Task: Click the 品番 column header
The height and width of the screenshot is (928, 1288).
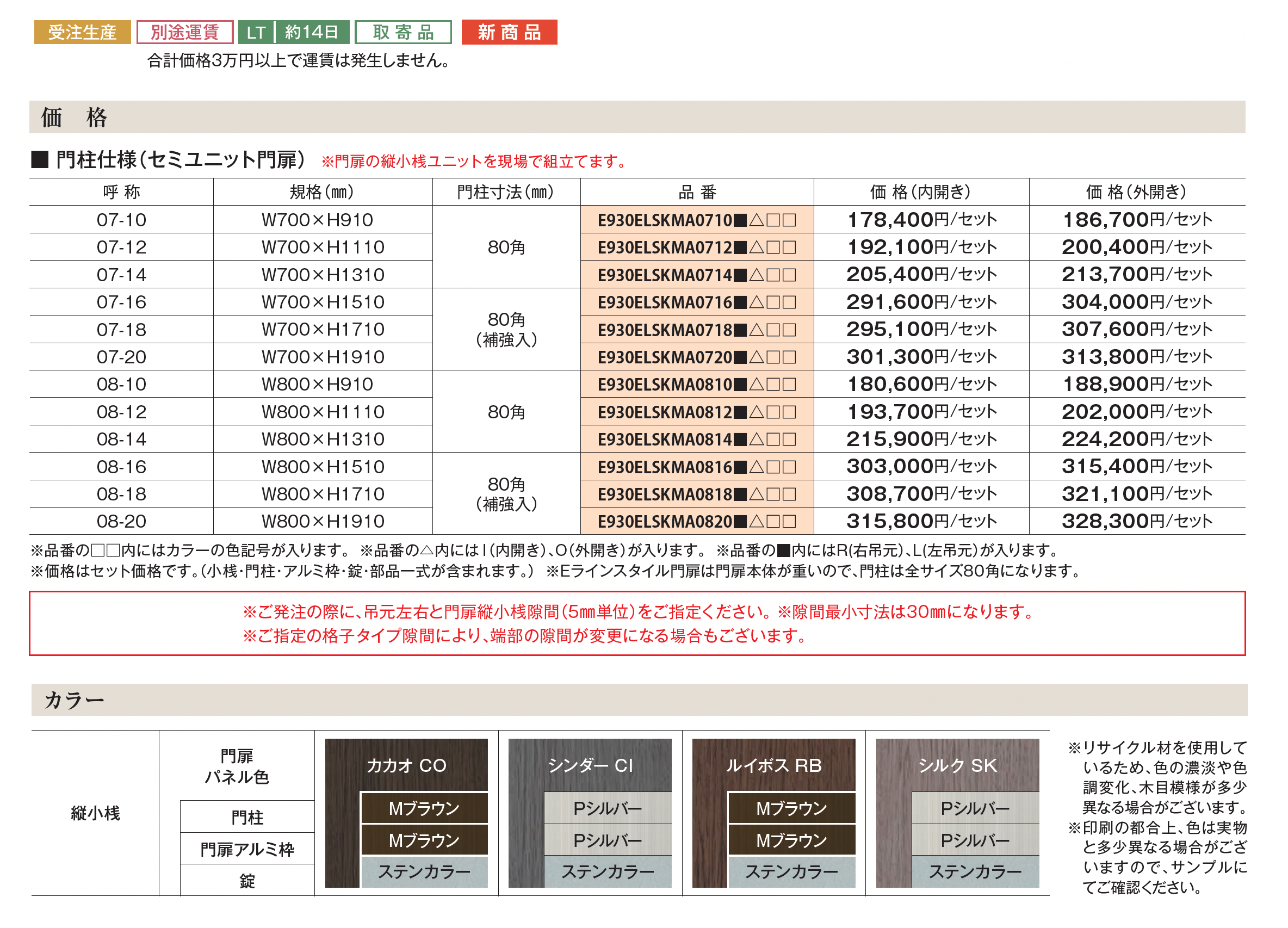Action: click(x=697, y=193)
